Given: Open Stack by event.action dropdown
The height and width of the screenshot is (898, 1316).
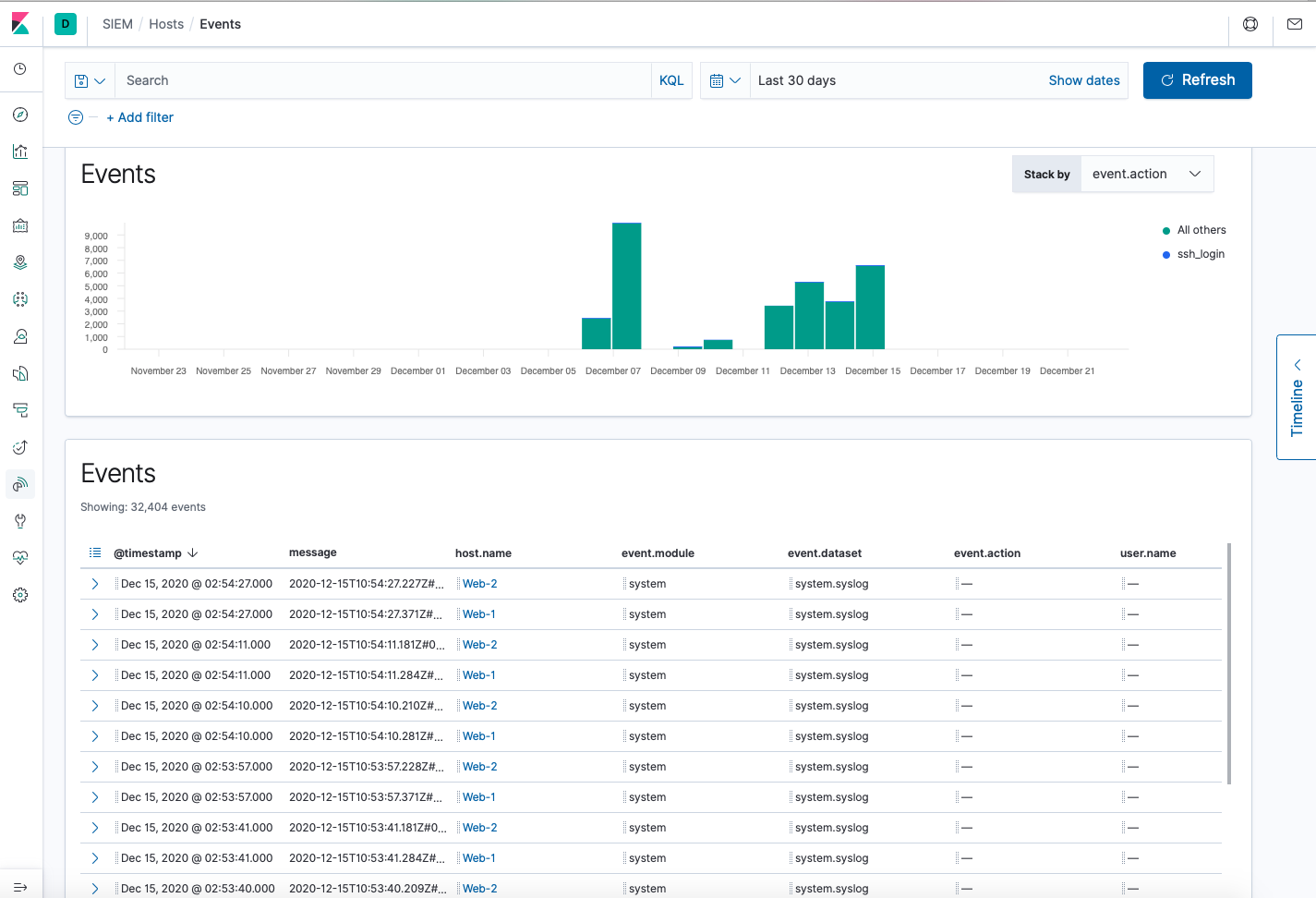Looking at the screenshot, I should (x=1146, y=174).
